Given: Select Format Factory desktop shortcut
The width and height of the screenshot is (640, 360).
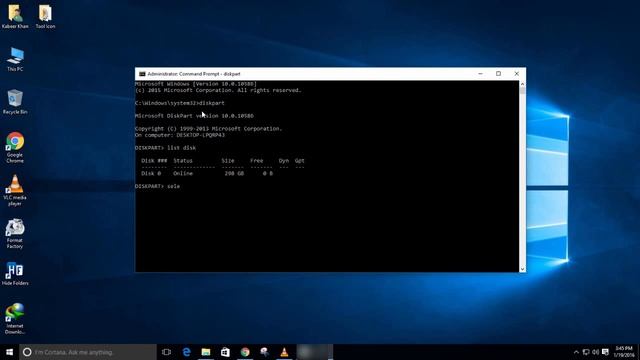Looking at the screenshot, I should 15,233.
